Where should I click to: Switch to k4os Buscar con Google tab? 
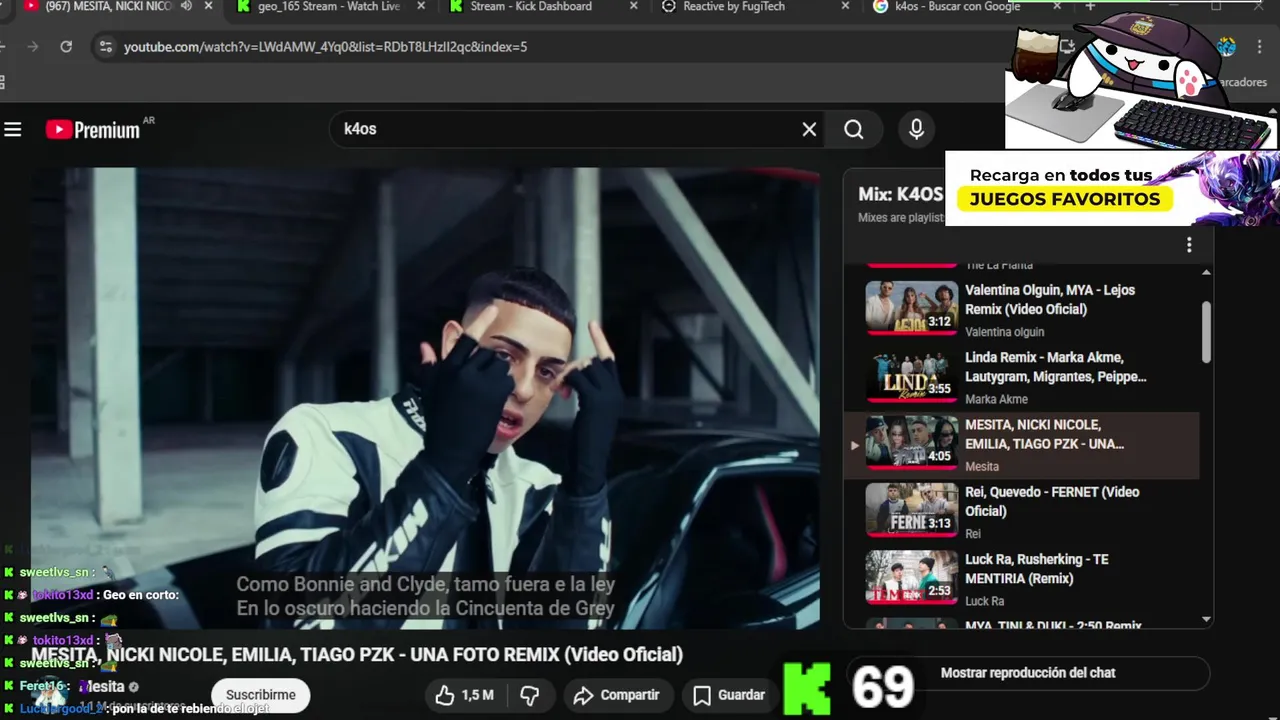[x=957, y=6]
